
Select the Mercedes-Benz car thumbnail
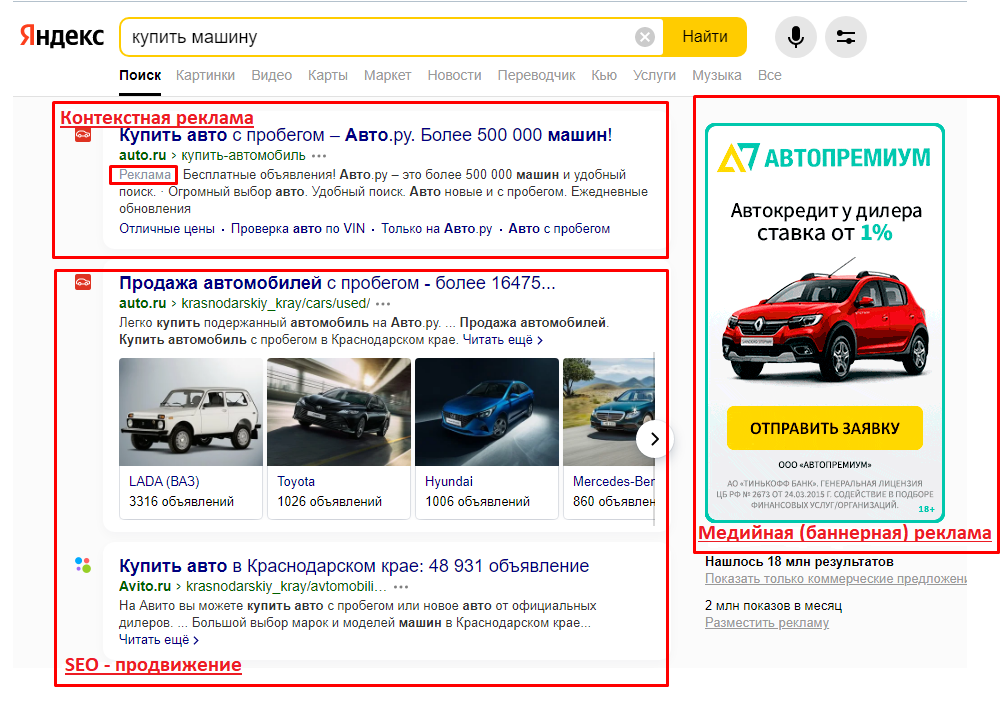pyautogui.click(x=609, y=412)
